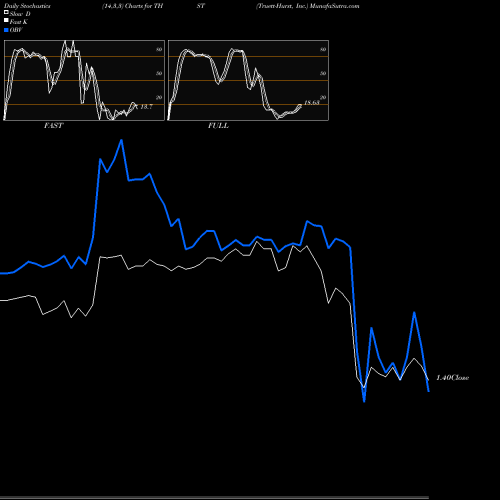Select the 'MunafaSutra.com' text in the header

click(x=335, y=6)
